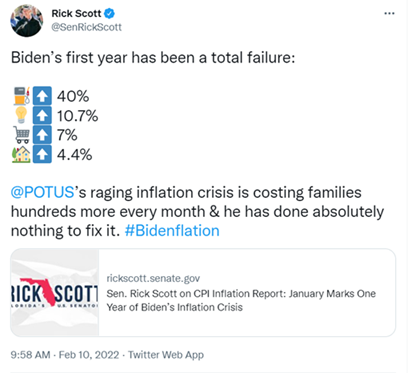Click the shopping cart emoji
Screen dimensions: 408x373
pyautogui.click(x=21, y=135)
